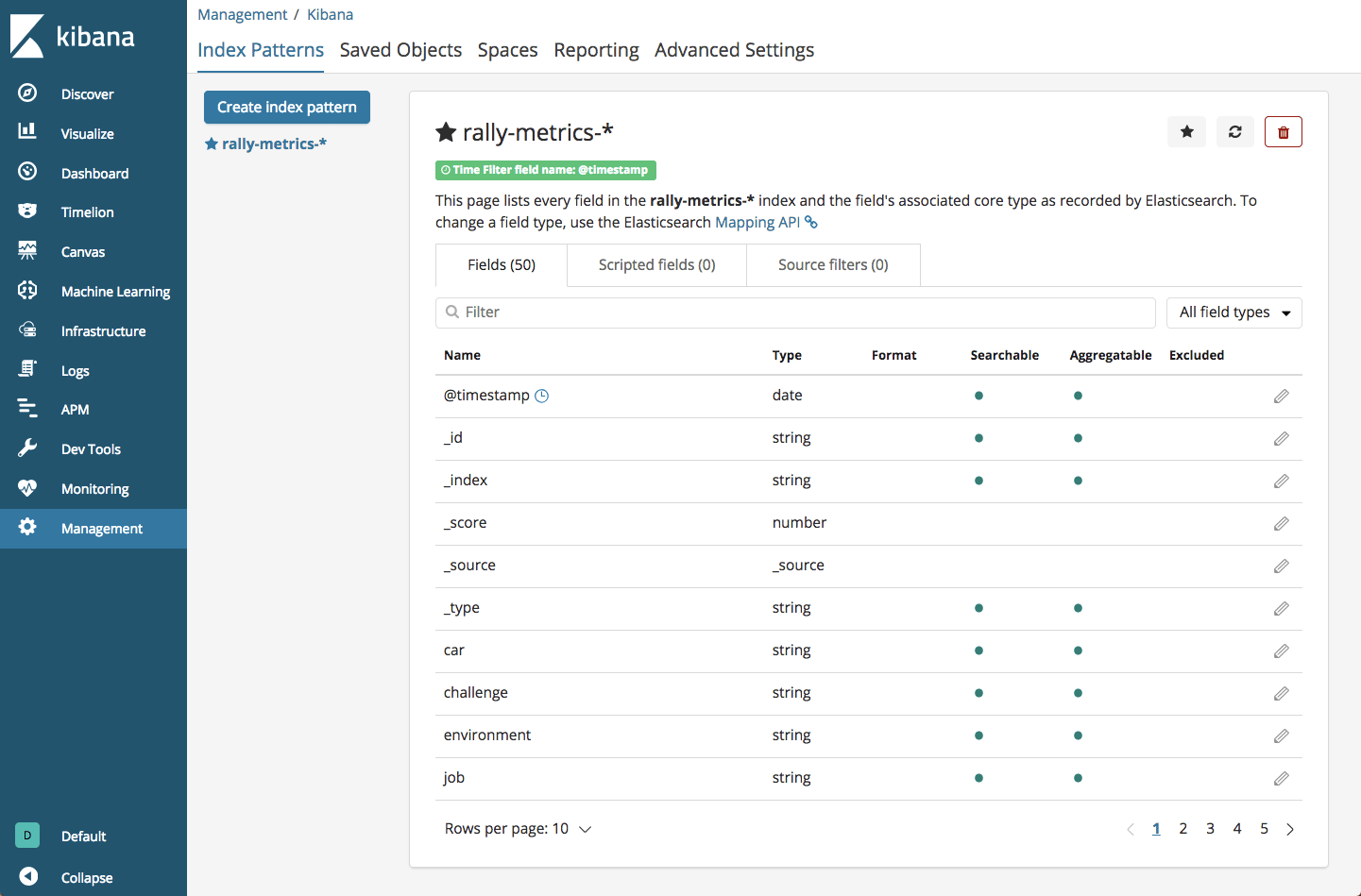Click Create index pattern button
Image resolution: width=1361 pixels, height=896 pixels.
point(287,108)
